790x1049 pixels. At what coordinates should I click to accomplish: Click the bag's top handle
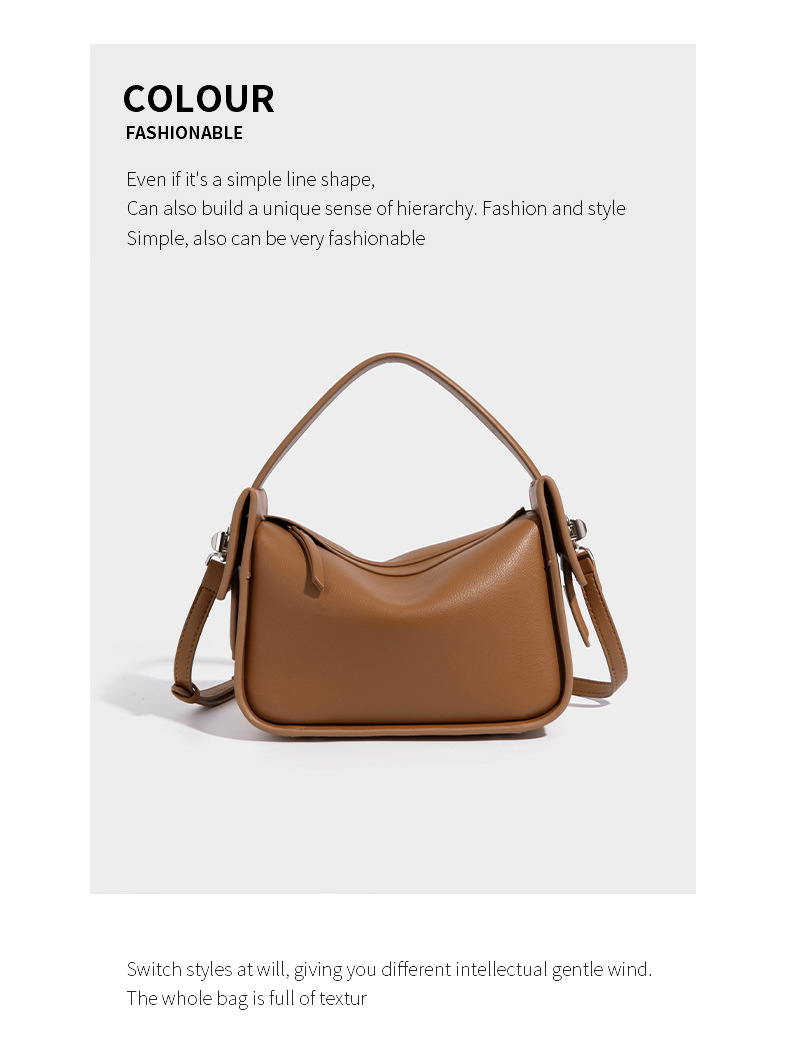(x=395, y=415)
